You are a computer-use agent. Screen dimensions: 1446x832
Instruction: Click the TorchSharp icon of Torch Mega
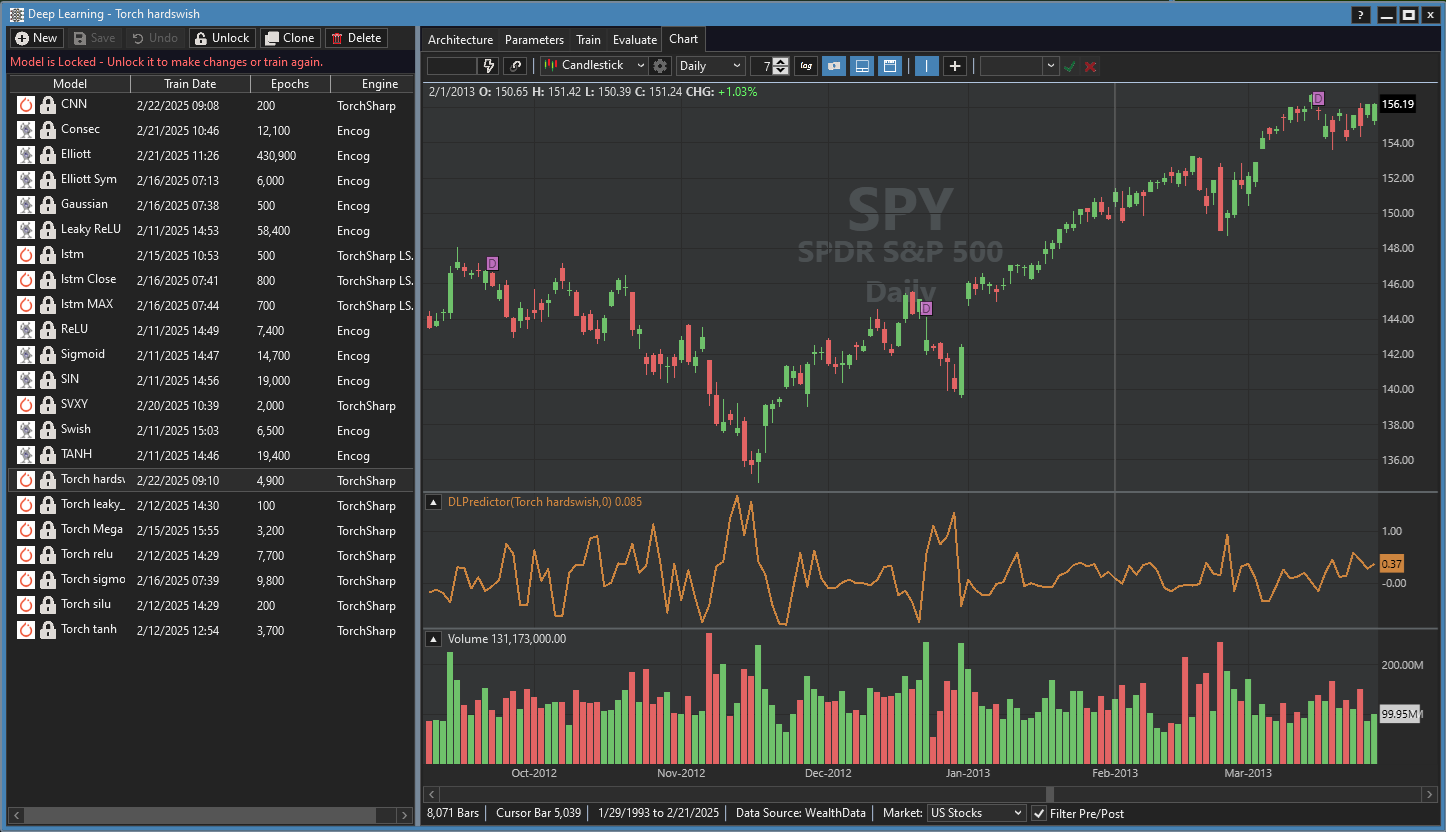tap(26, 530)
